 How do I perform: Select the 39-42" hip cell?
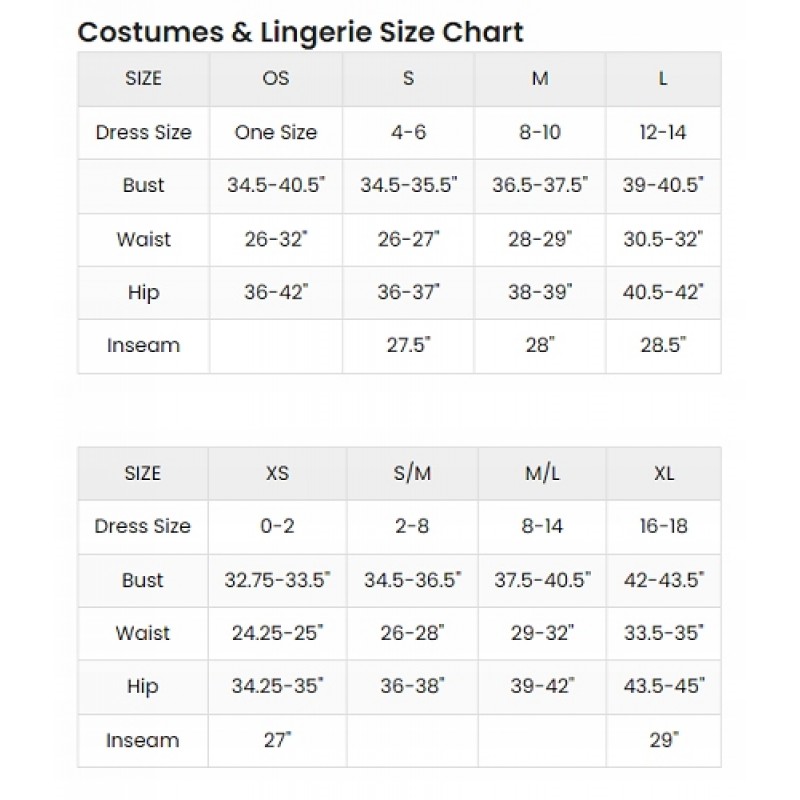542,686
